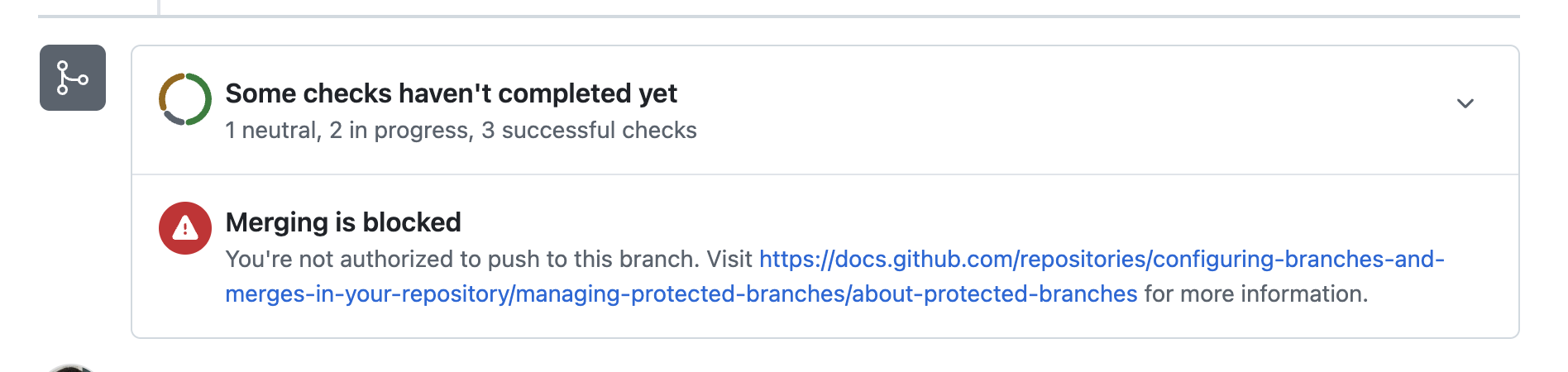Screen dimensions: 1568x372
Task: Select the "Merging is blocked" heading
Action: [x=343, y=222]
